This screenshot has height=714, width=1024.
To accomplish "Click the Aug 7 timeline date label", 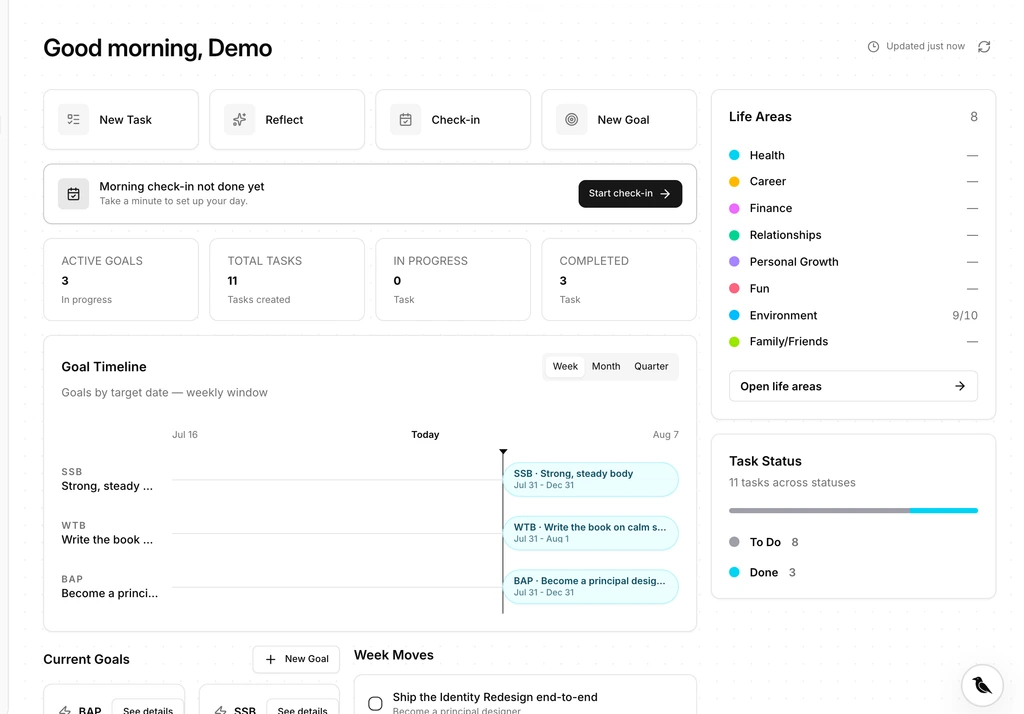I will 665,434.
